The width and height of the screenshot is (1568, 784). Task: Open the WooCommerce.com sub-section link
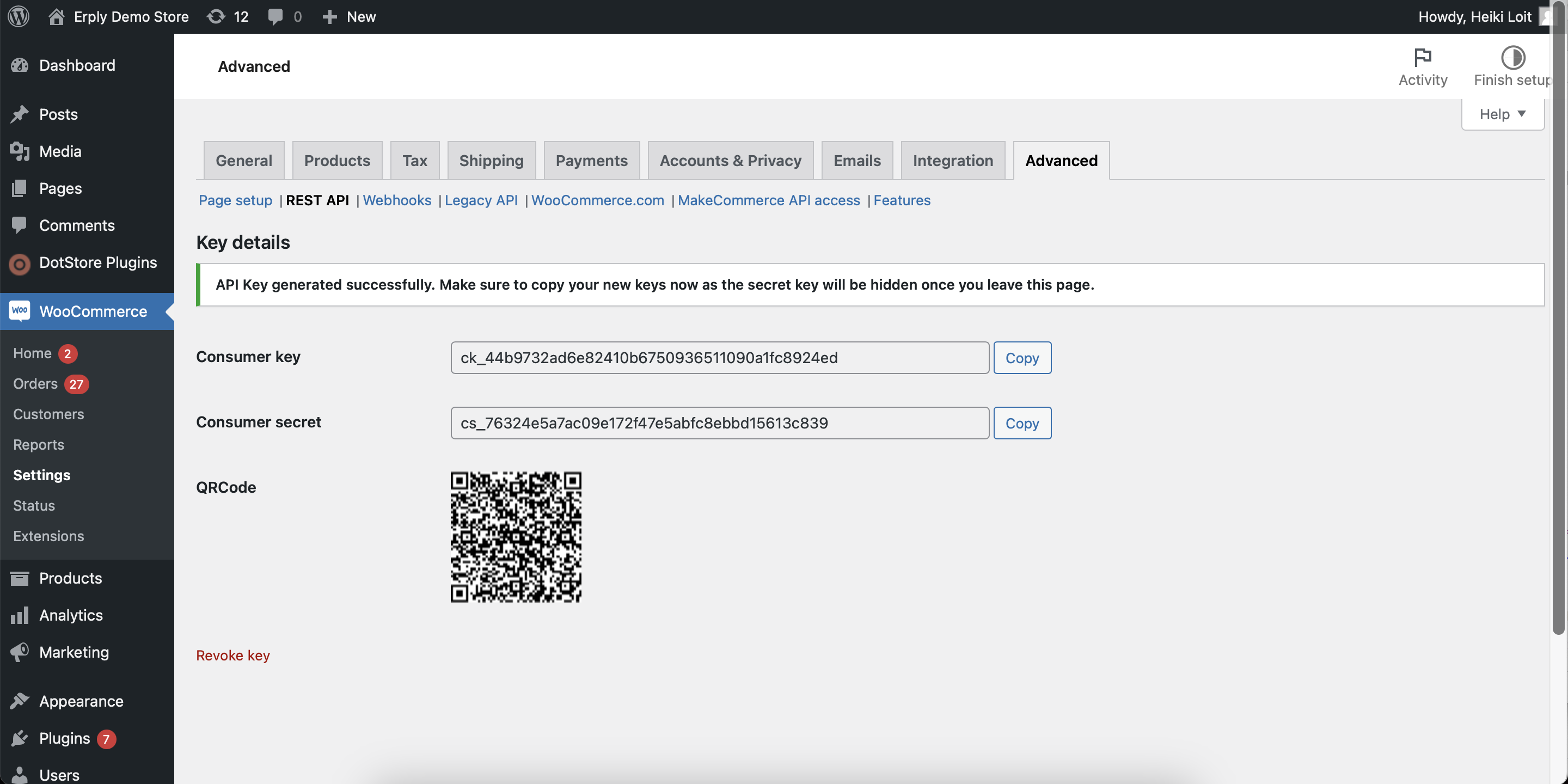click(x=597, y=200)
